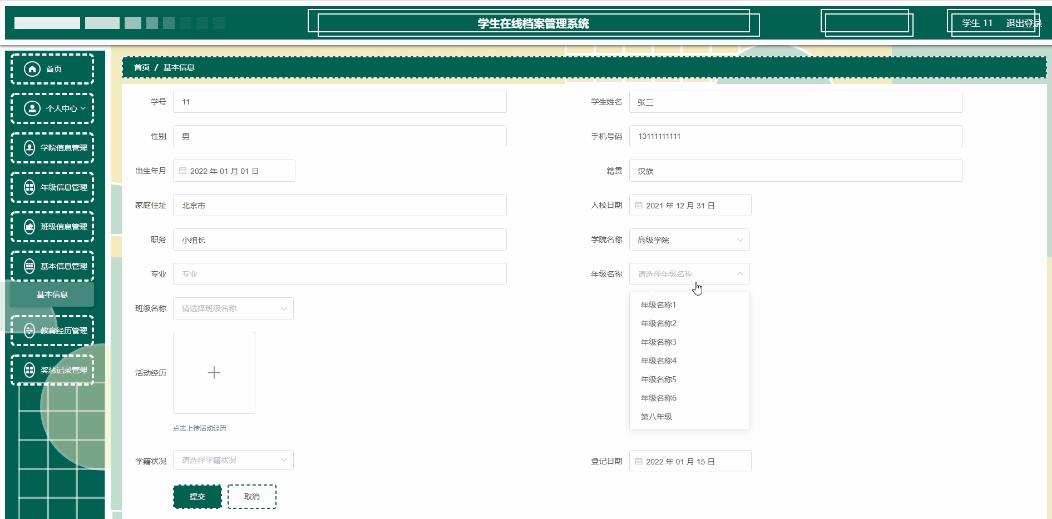Click the 手机号码 input field
This screenshot has height=519, width=1052.
pyautogui.click(x=796, y=136)
